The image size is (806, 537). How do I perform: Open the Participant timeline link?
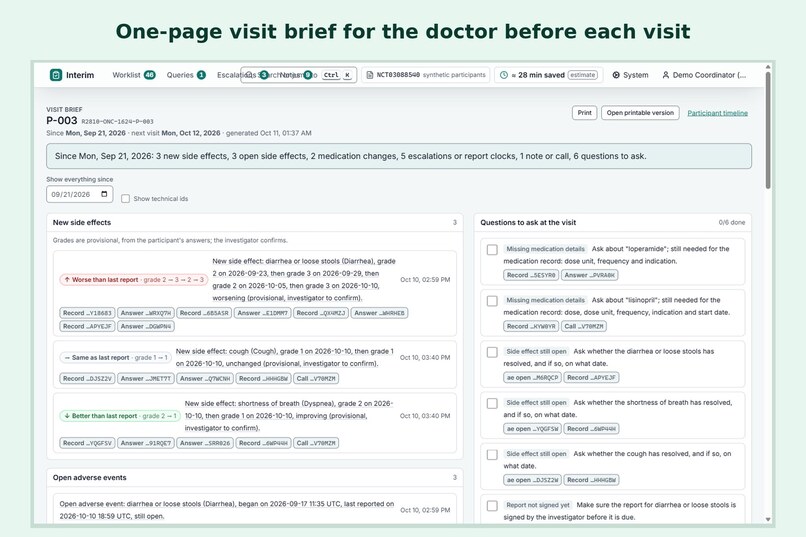point(718,113)
